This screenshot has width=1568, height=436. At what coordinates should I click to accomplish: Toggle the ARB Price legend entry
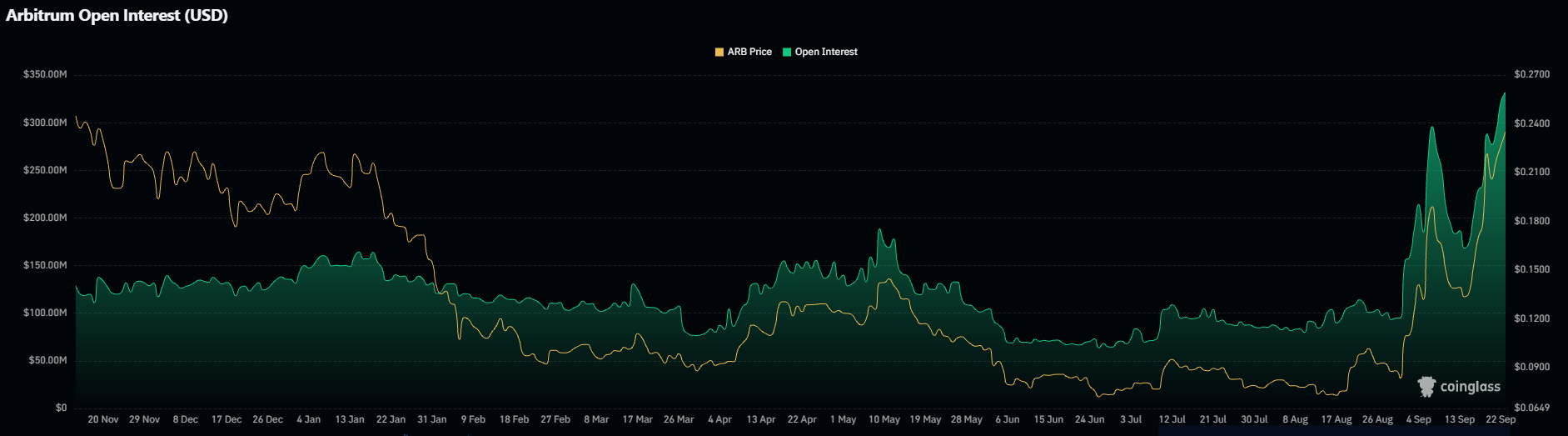744,52
